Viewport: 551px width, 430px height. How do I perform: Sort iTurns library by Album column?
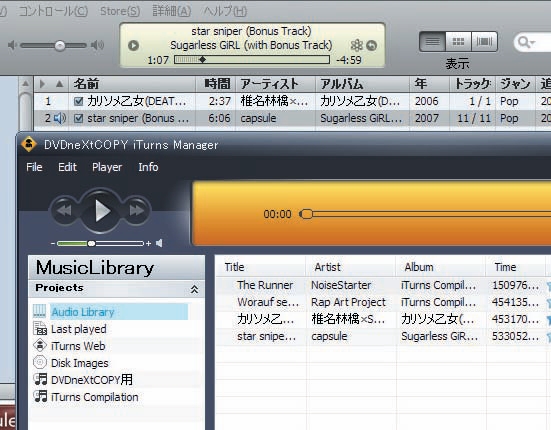pos(441,267)
